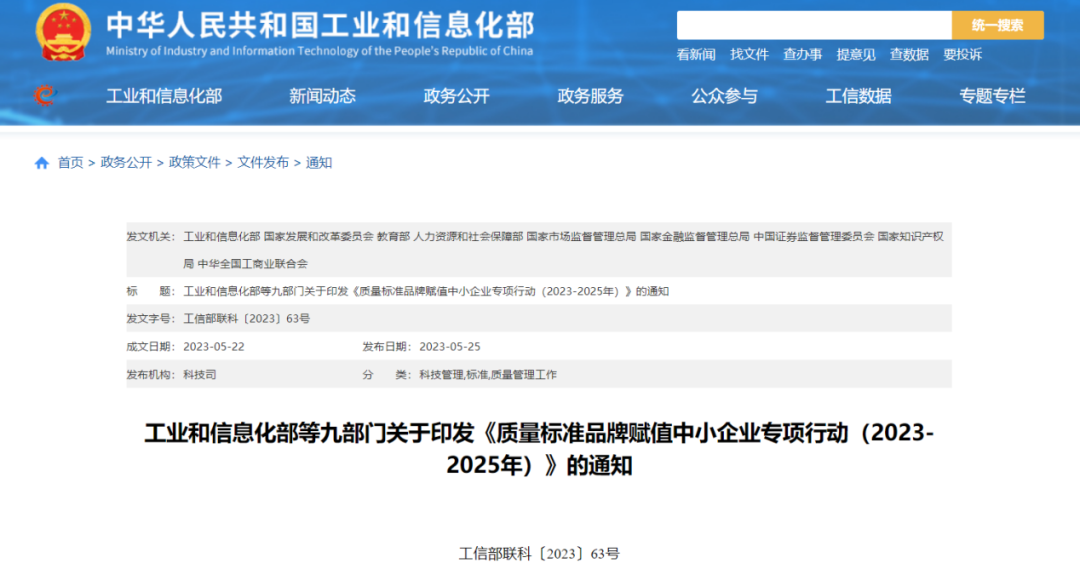Click the search input field

tap(813, 25)
